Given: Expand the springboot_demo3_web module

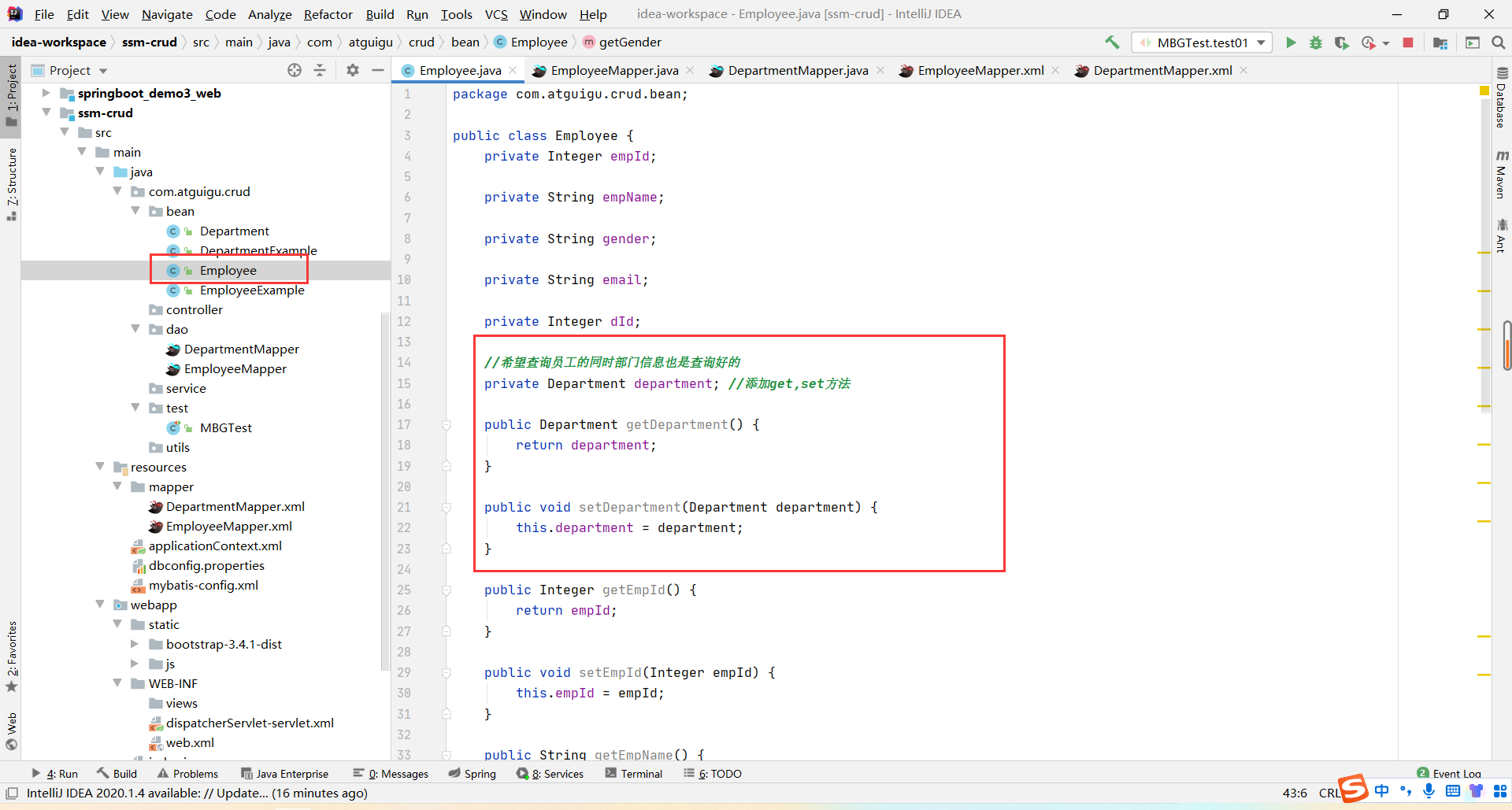Looking at the screenshot, I should coord(46,93).
